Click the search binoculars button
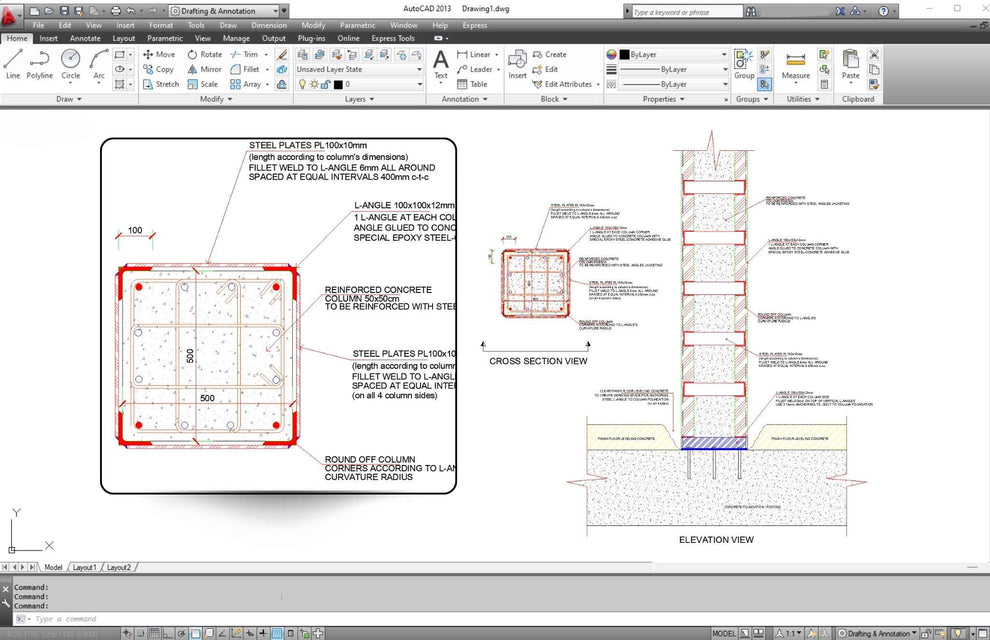 click(x=751, y=11)
